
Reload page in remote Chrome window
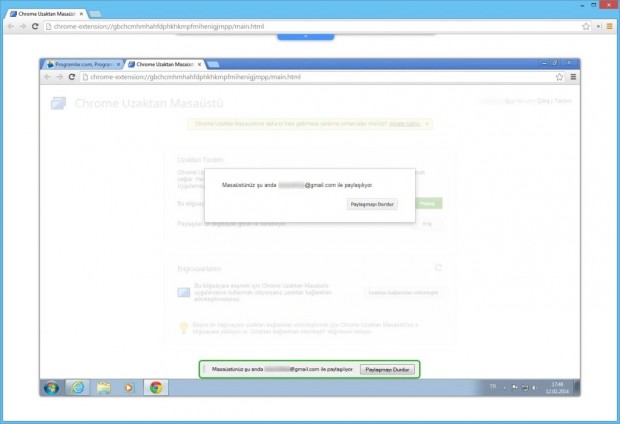point(72,77)
